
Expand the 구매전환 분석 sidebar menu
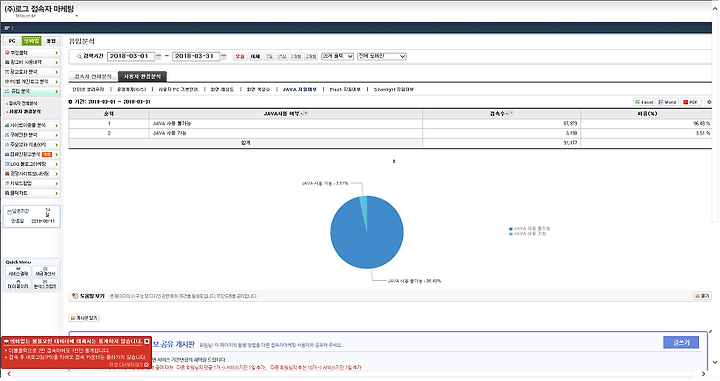pos(31,135)
